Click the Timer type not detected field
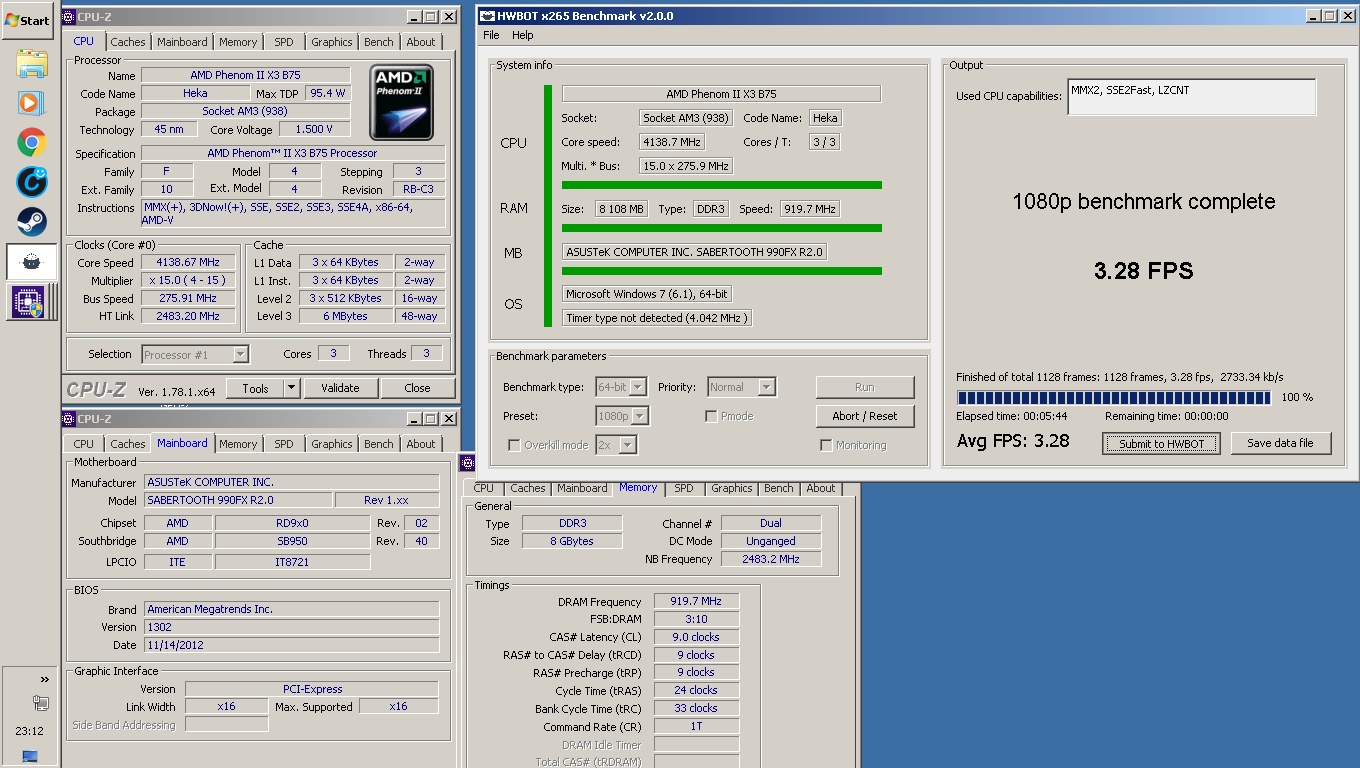1360x768 pixels. [x=656, y=318]
